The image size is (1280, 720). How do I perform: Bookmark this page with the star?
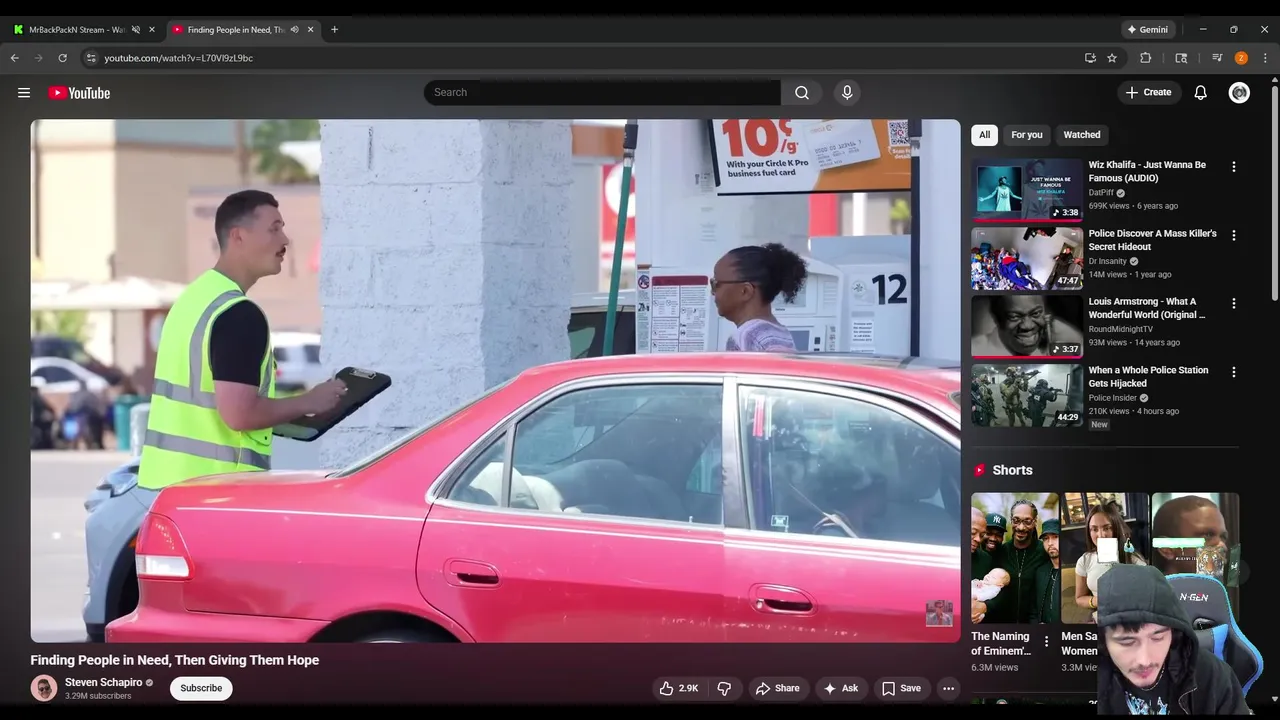tap(1112, 58)
